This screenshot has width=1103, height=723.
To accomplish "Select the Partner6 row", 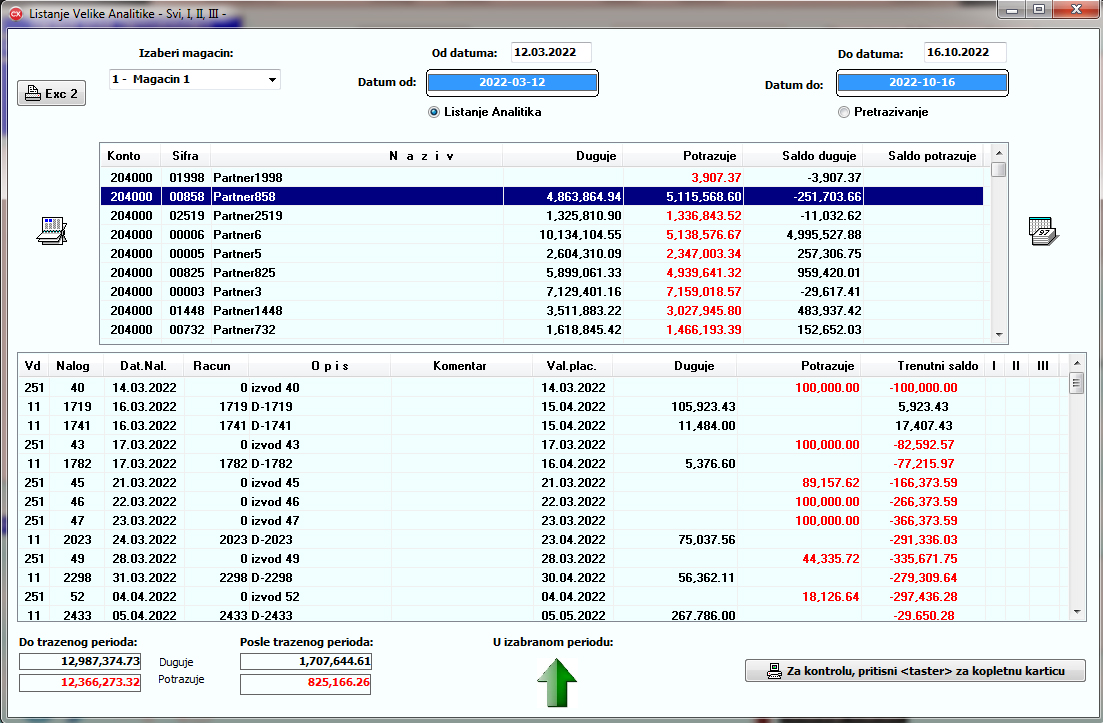I will 542,235.
